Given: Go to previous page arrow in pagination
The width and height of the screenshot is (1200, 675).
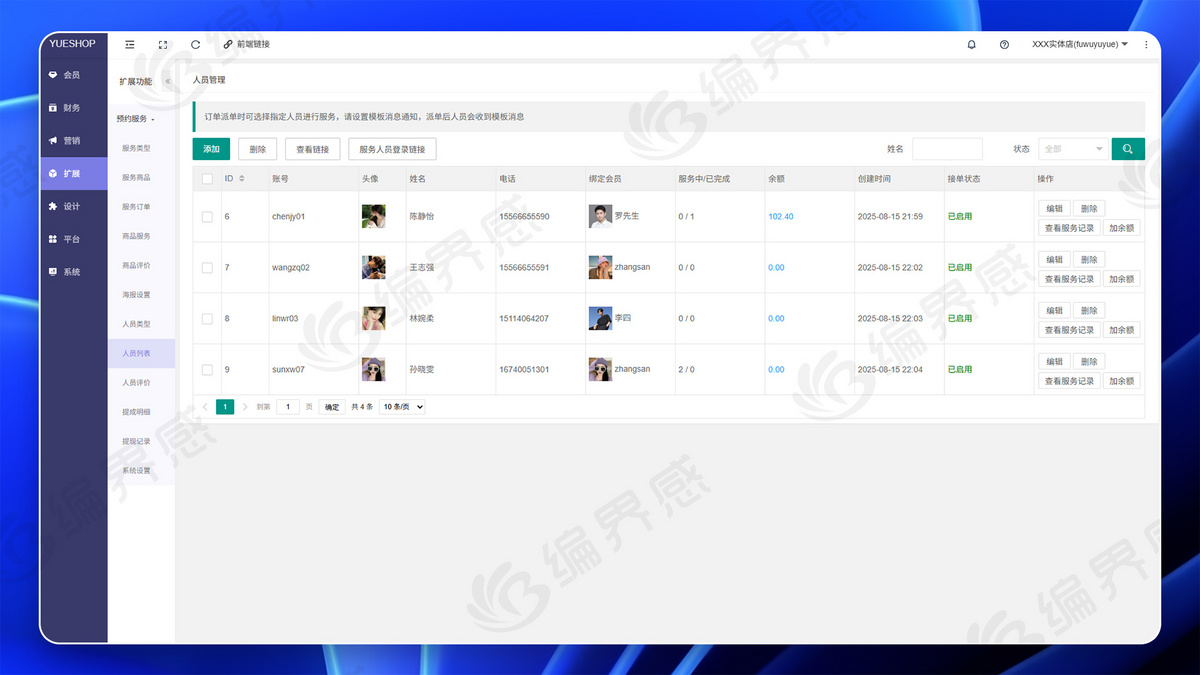Looking at the screenshot, I should click(x=206, y=407).
